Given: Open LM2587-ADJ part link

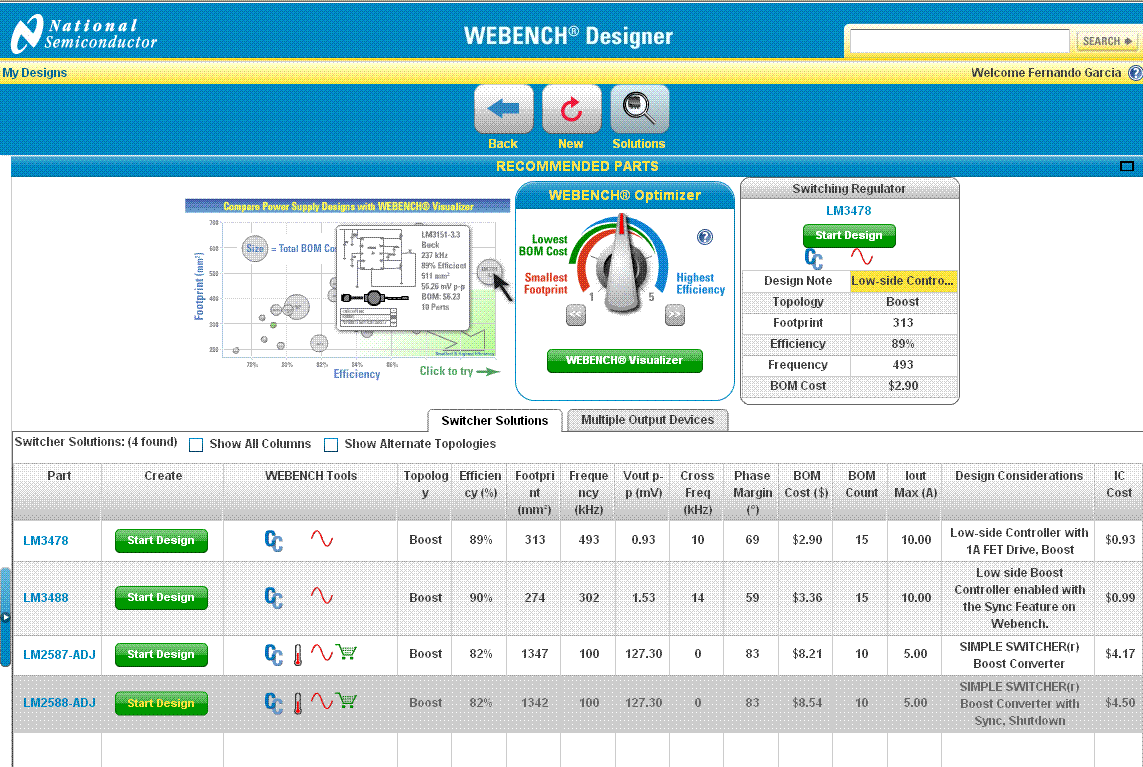Looking at the screenshot, I should coord(59,655).
